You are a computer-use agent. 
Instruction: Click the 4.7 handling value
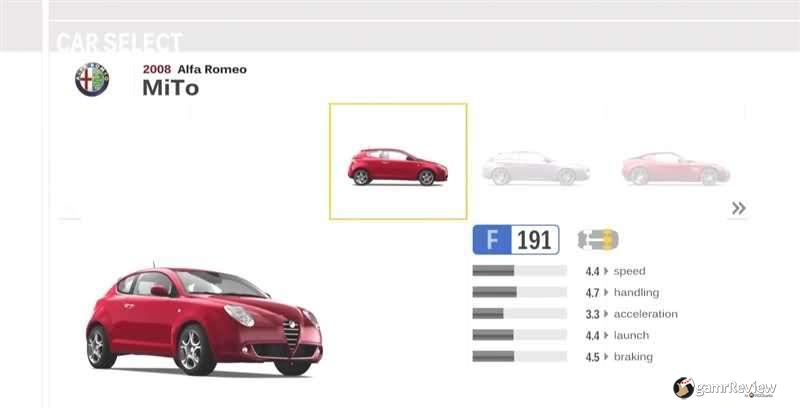click(x=592, y=293)
